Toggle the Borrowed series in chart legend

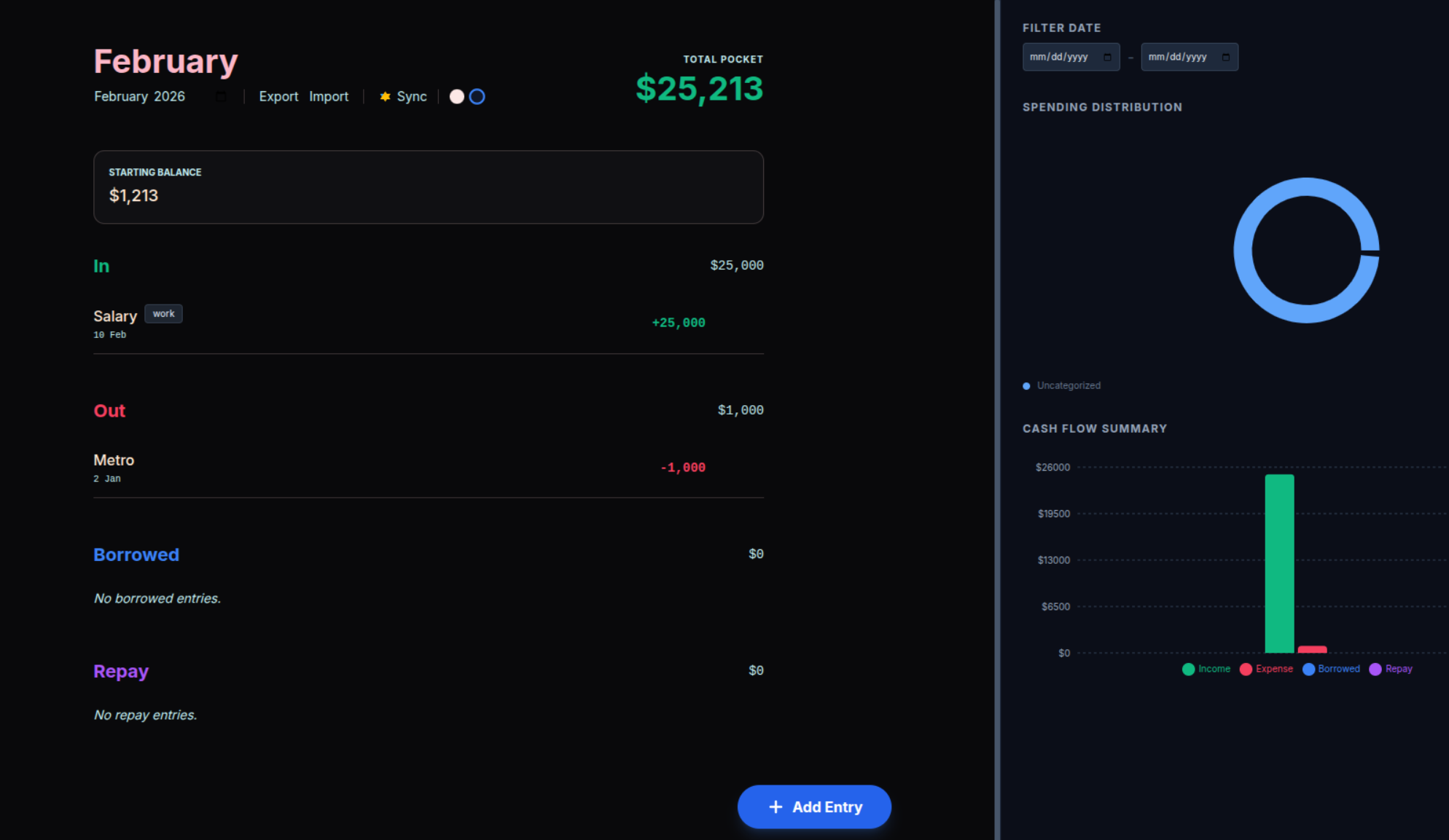click(x=1331, y=669)
